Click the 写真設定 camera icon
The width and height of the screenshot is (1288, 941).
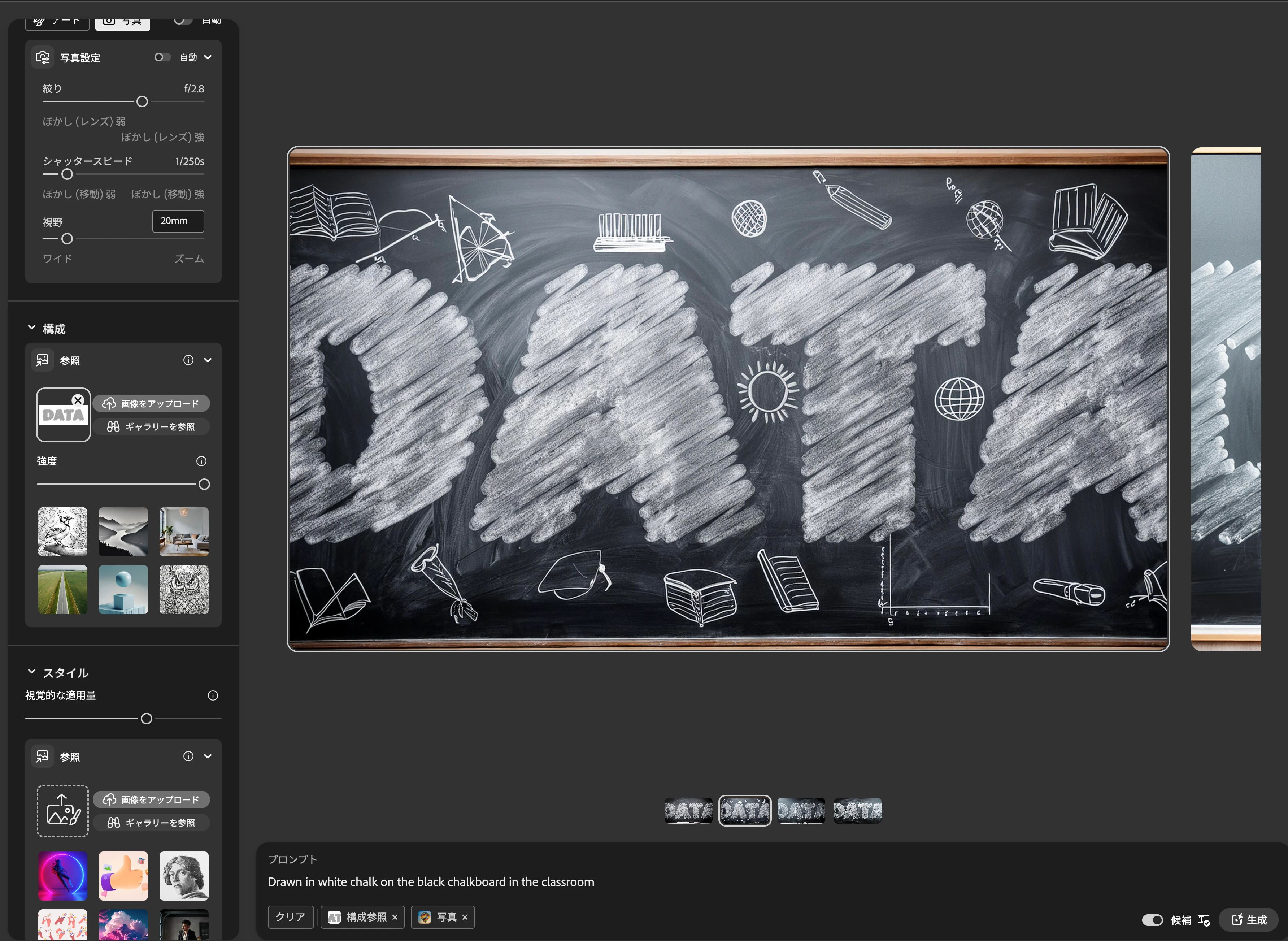(43, 57)
